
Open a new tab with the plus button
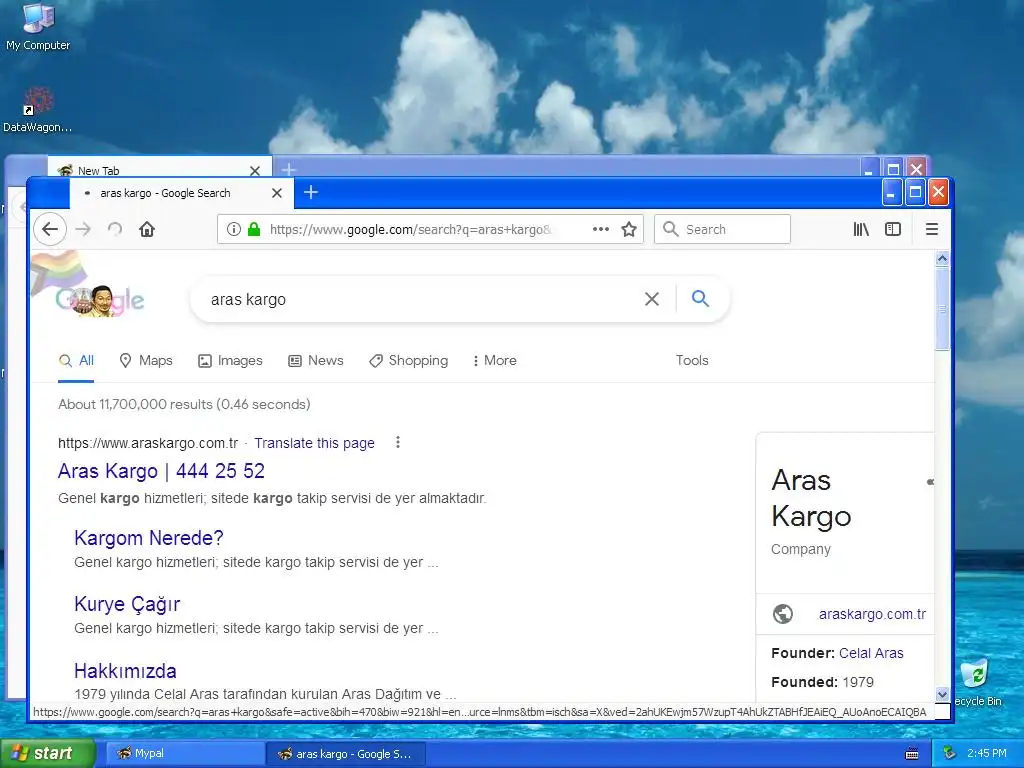click(311, 192)
